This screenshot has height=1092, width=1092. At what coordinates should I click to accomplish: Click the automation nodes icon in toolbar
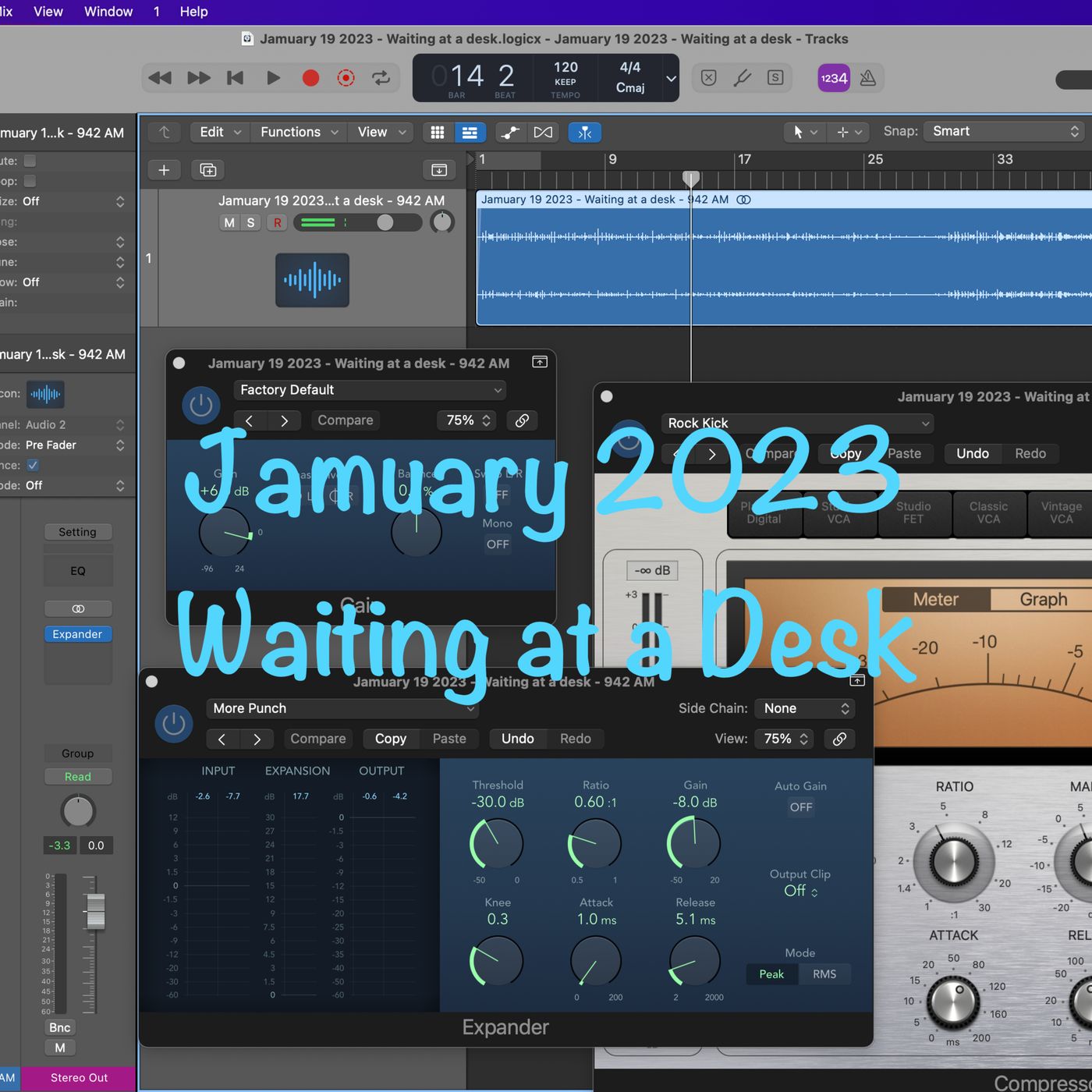coord(510,133)
